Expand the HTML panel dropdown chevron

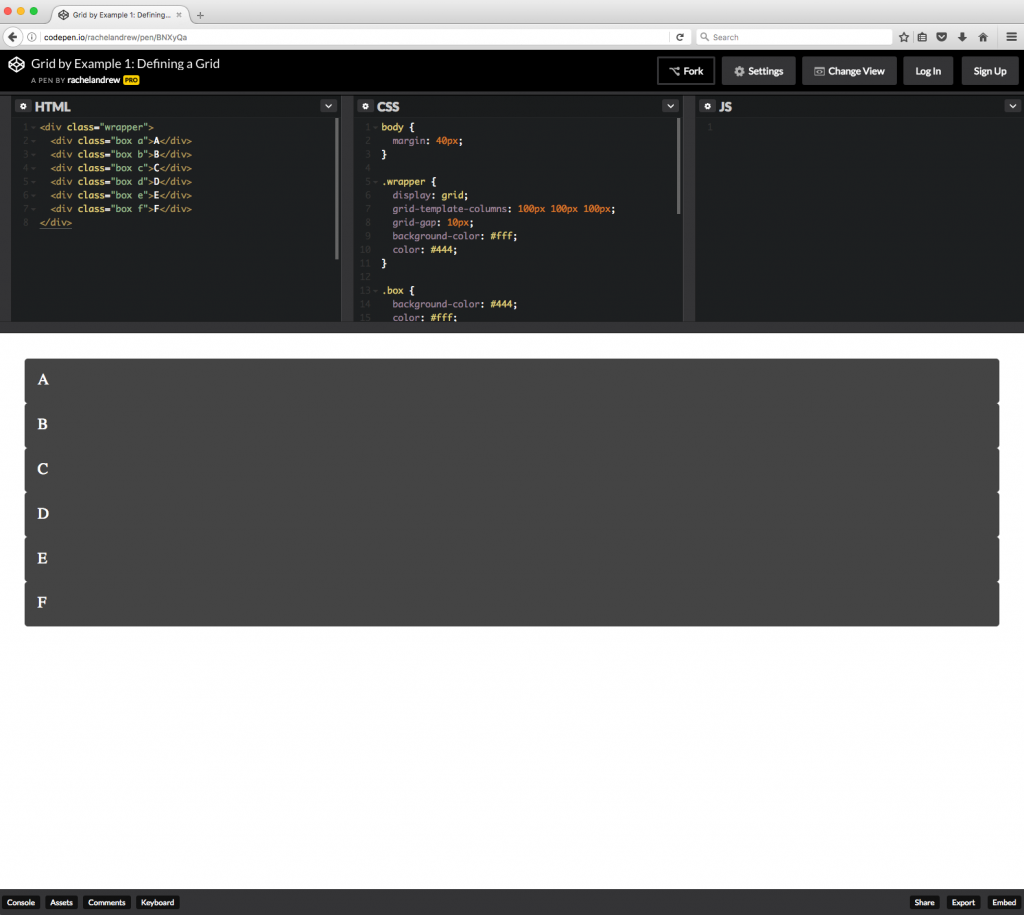tap(328, 106)
